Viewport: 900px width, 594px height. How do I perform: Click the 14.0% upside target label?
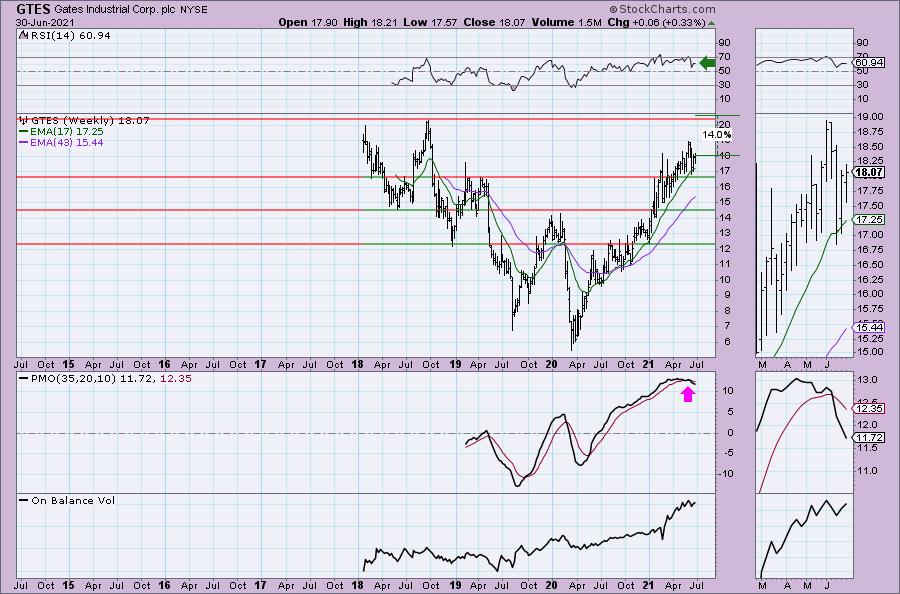[x=717, y=135]
